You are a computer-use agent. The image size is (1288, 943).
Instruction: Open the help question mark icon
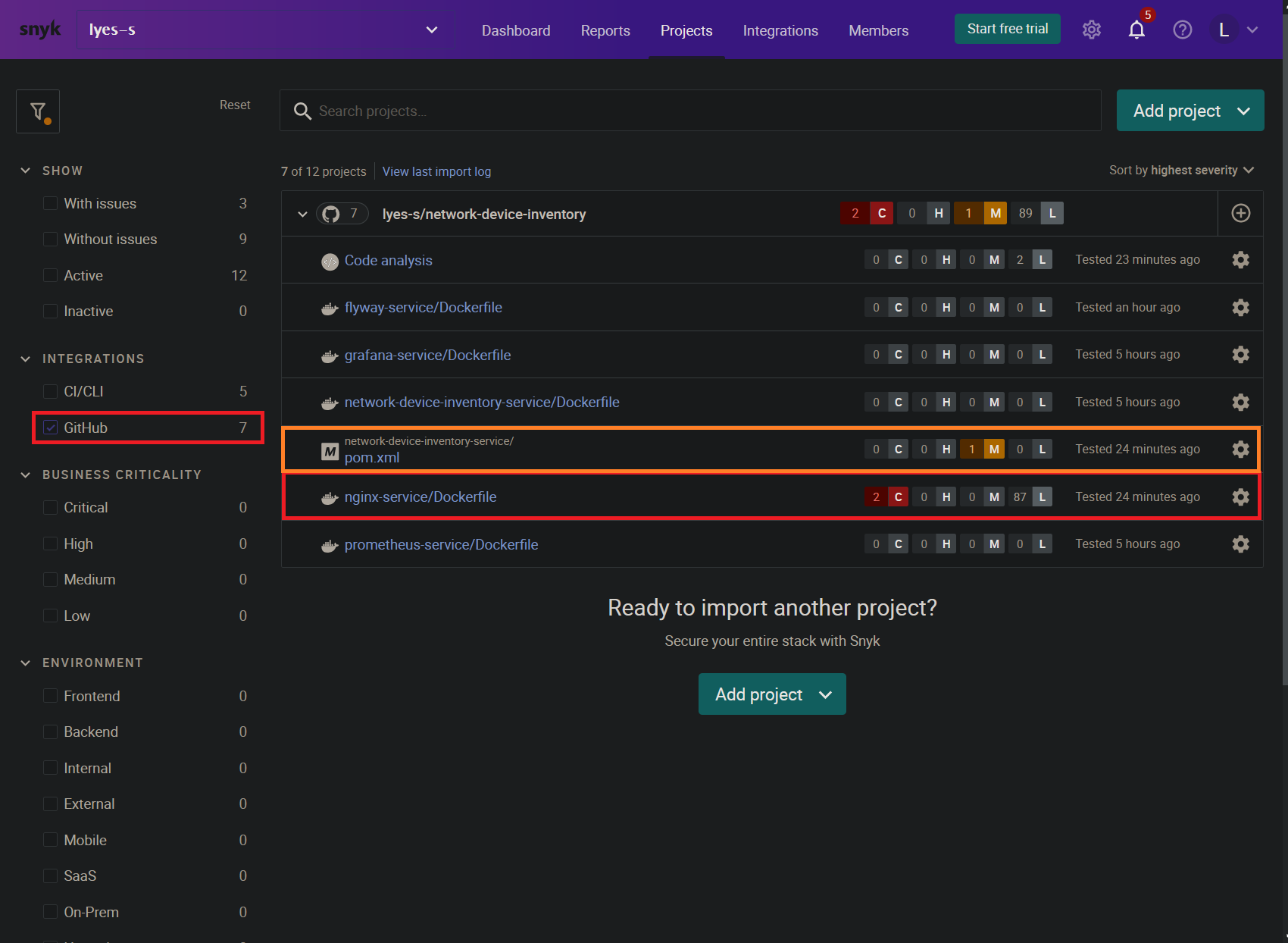pyautogui.click(x=1182, y=30)
